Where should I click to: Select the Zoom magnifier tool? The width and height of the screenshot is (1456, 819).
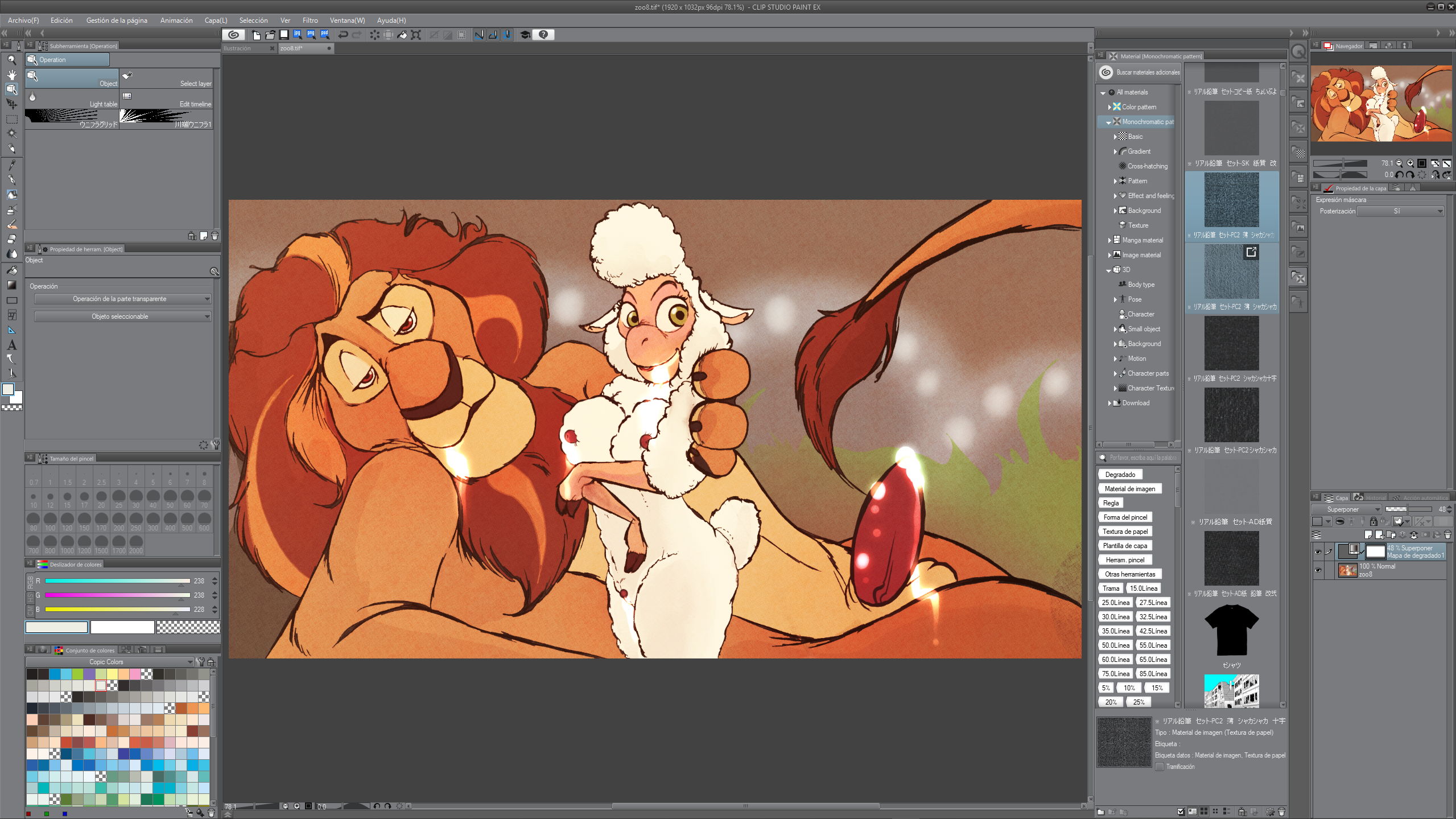pyautogui.click(x=11, y=60)
